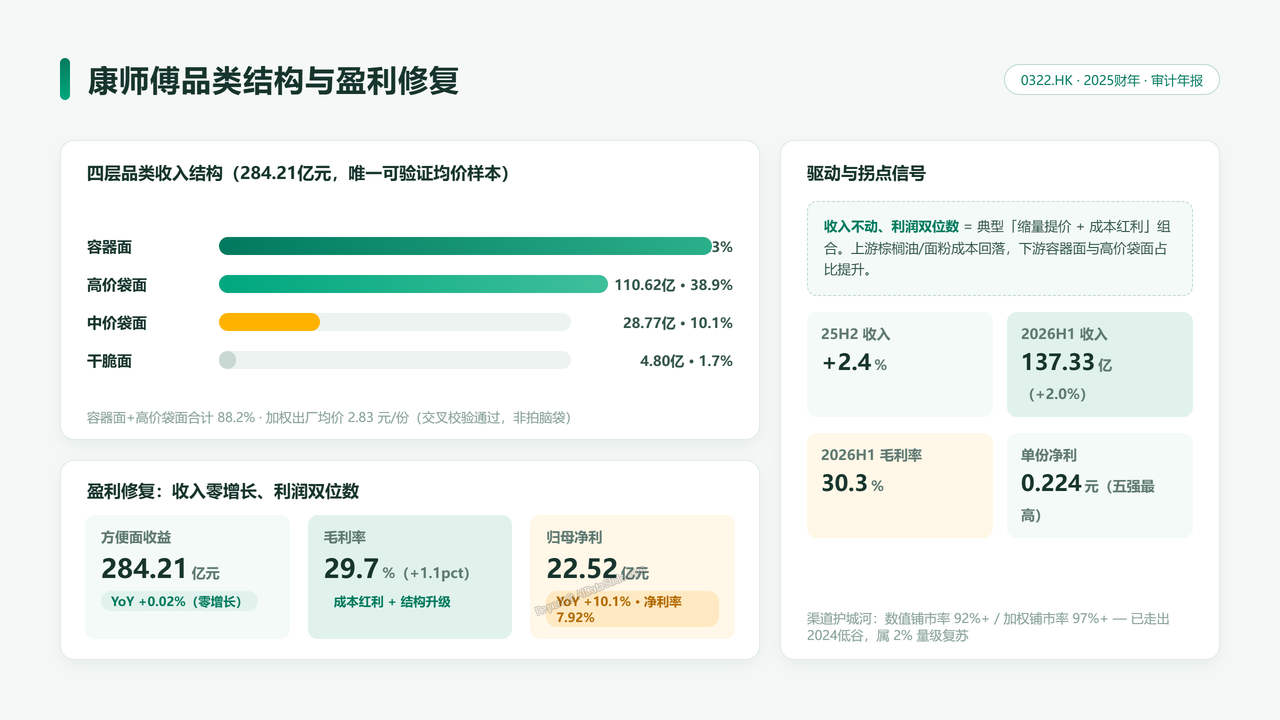Select the 中价袋面 yellow bar

point(269,322)
